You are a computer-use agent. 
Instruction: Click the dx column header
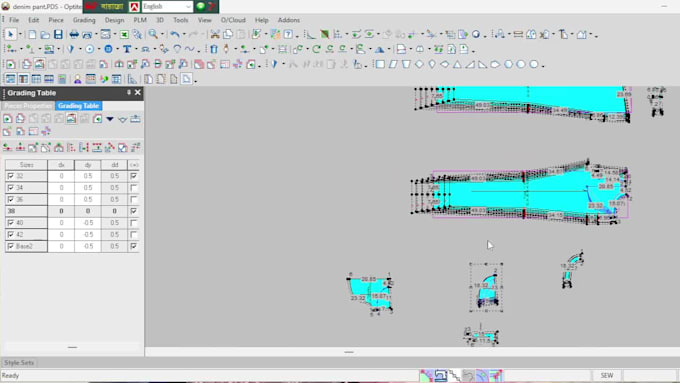(61, 165)
